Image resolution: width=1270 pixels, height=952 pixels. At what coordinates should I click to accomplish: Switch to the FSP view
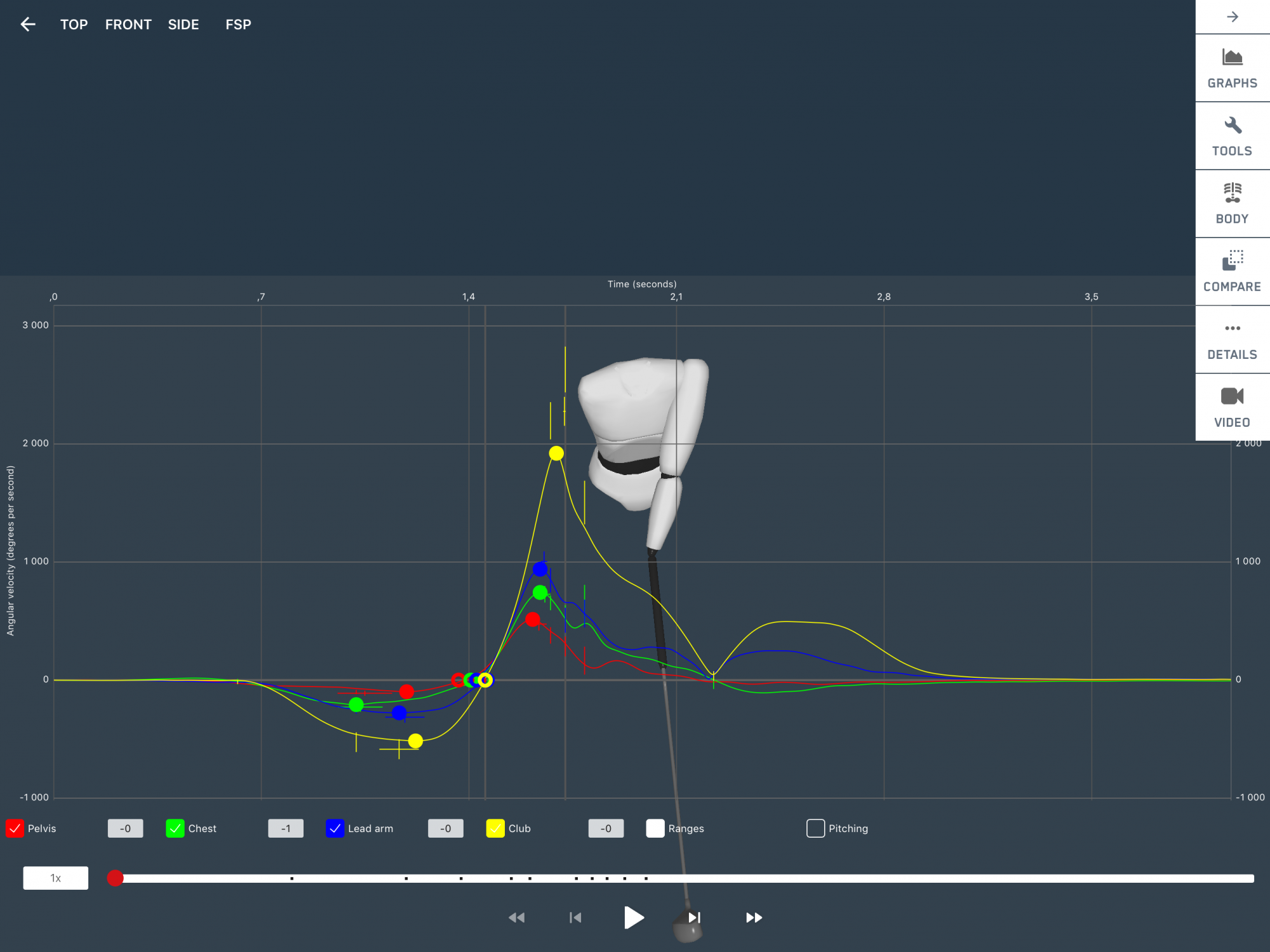(238, 24)
